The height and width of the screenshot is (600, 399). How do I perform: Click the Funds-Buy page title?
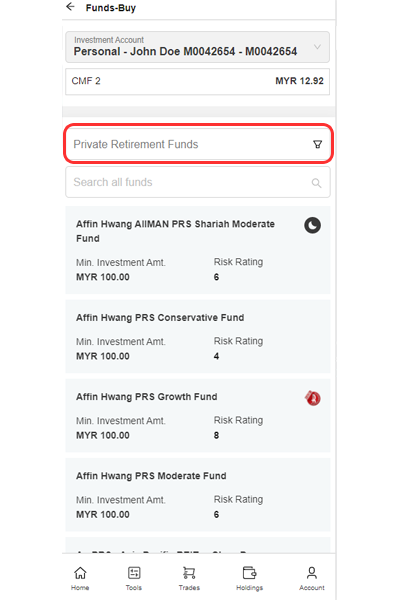click(111, 8)
